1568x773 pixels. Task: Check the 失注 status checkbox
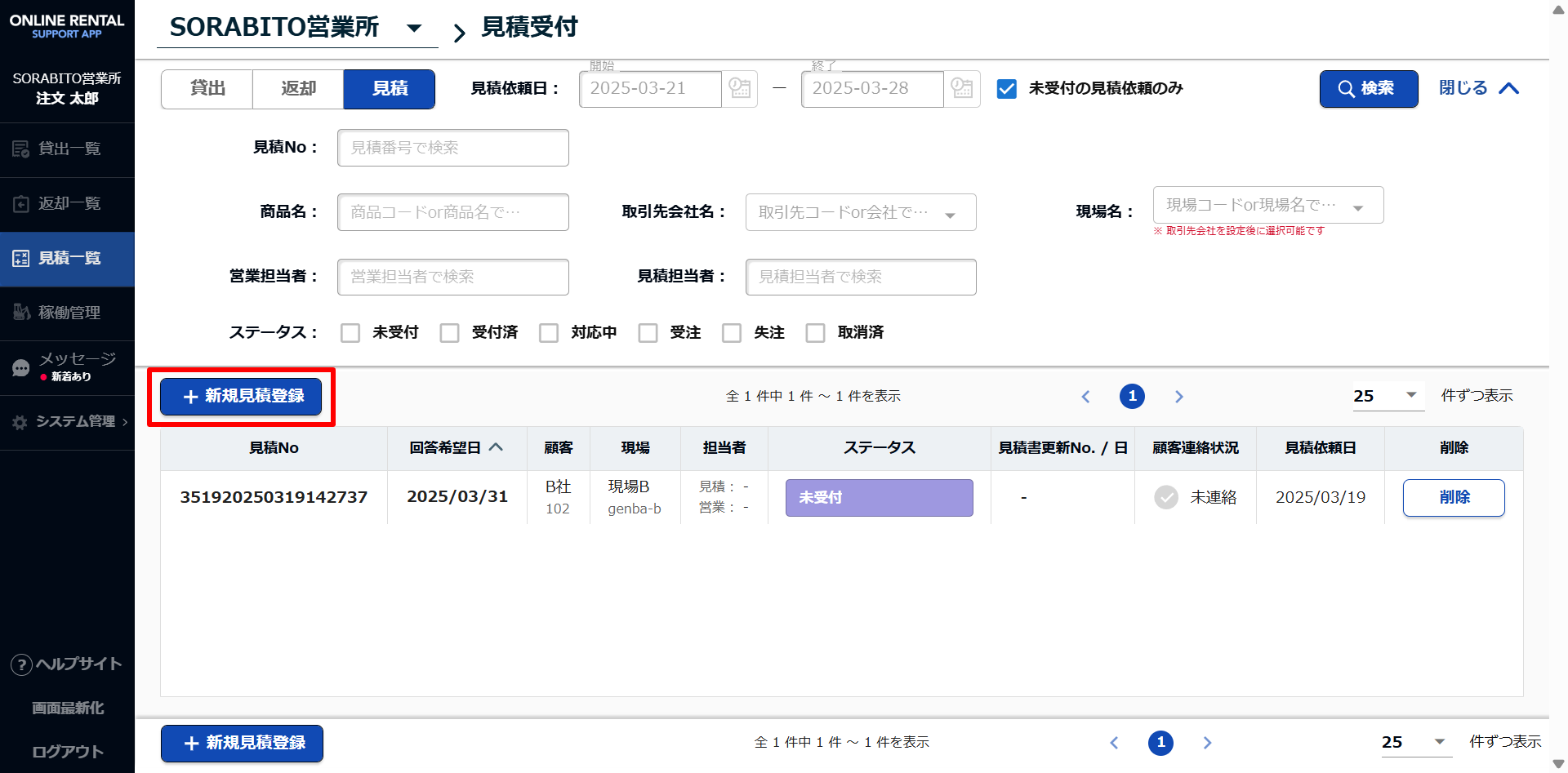(732, 333)
